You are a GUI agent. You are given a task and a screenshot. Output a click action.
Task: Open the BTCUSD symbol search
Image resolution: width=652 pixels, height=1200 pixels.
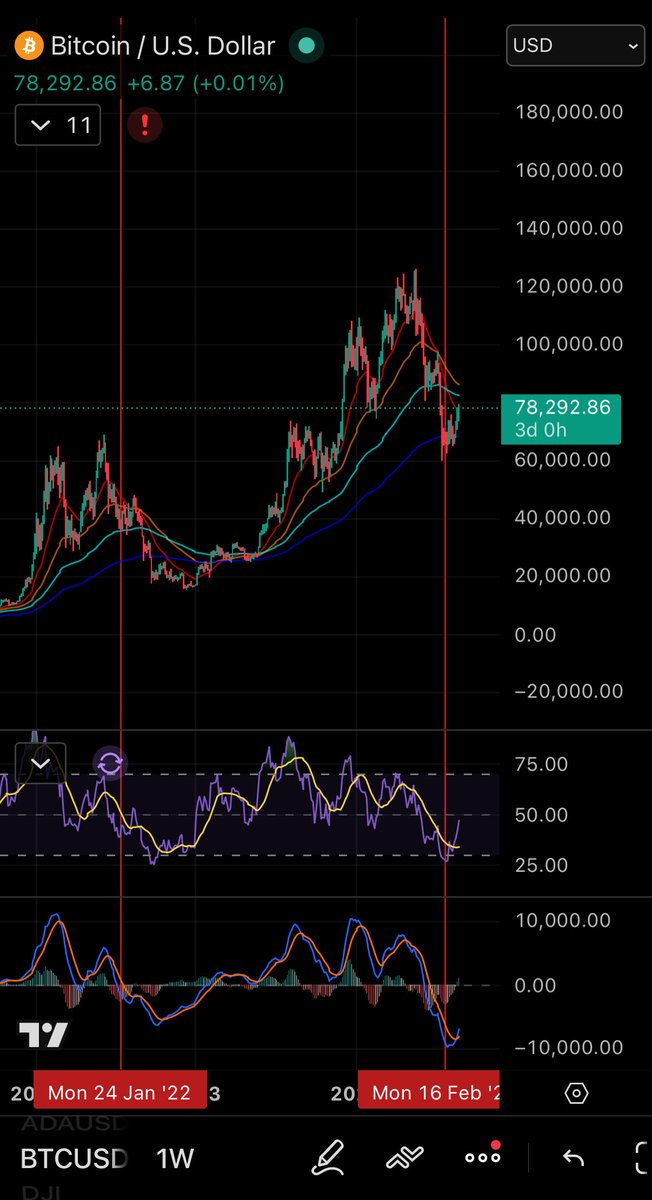75,1159
